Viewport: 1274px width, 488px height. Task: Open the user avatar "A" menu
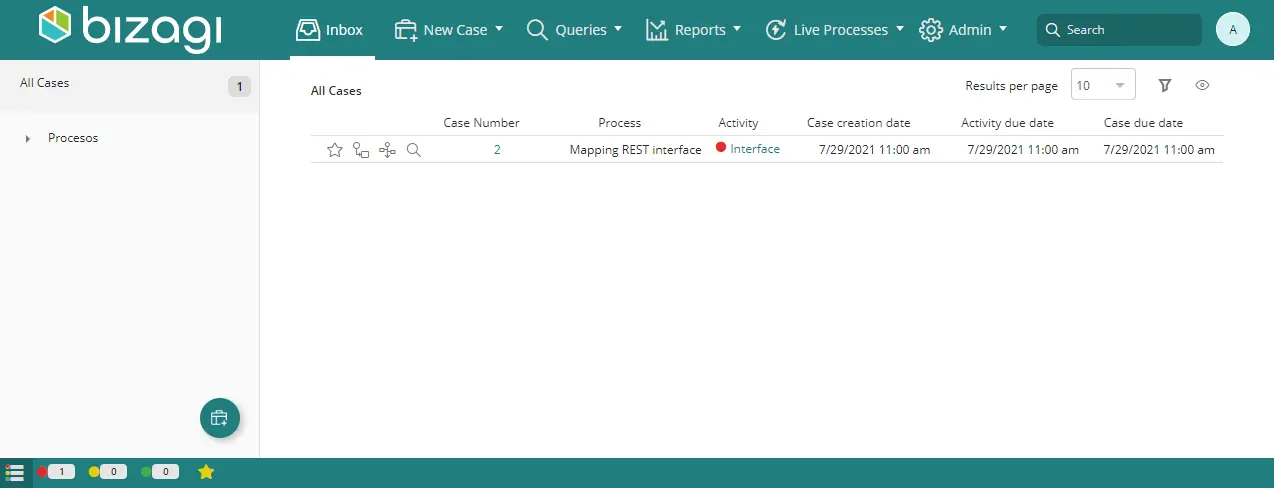(x=1233, y=30)
